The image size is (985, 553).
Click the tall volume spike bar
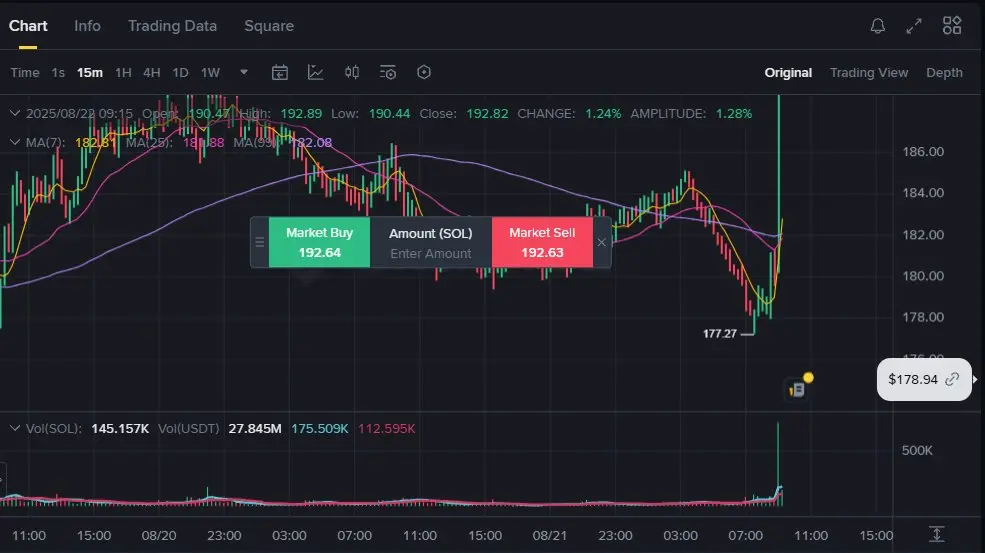(x=778, y=462)
